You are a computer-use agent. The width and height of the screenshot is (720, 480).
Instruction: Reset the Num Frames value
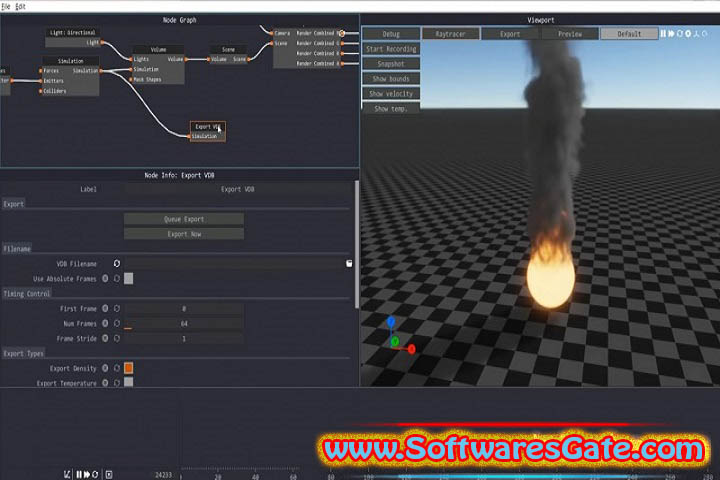coord(117,323)
